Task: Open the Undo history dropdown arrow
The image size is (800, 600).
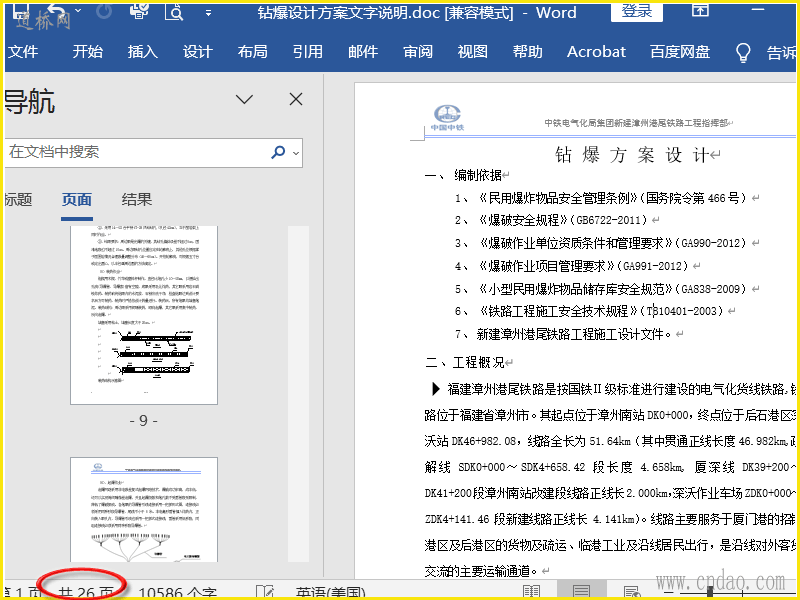Action: coord(78,10)
